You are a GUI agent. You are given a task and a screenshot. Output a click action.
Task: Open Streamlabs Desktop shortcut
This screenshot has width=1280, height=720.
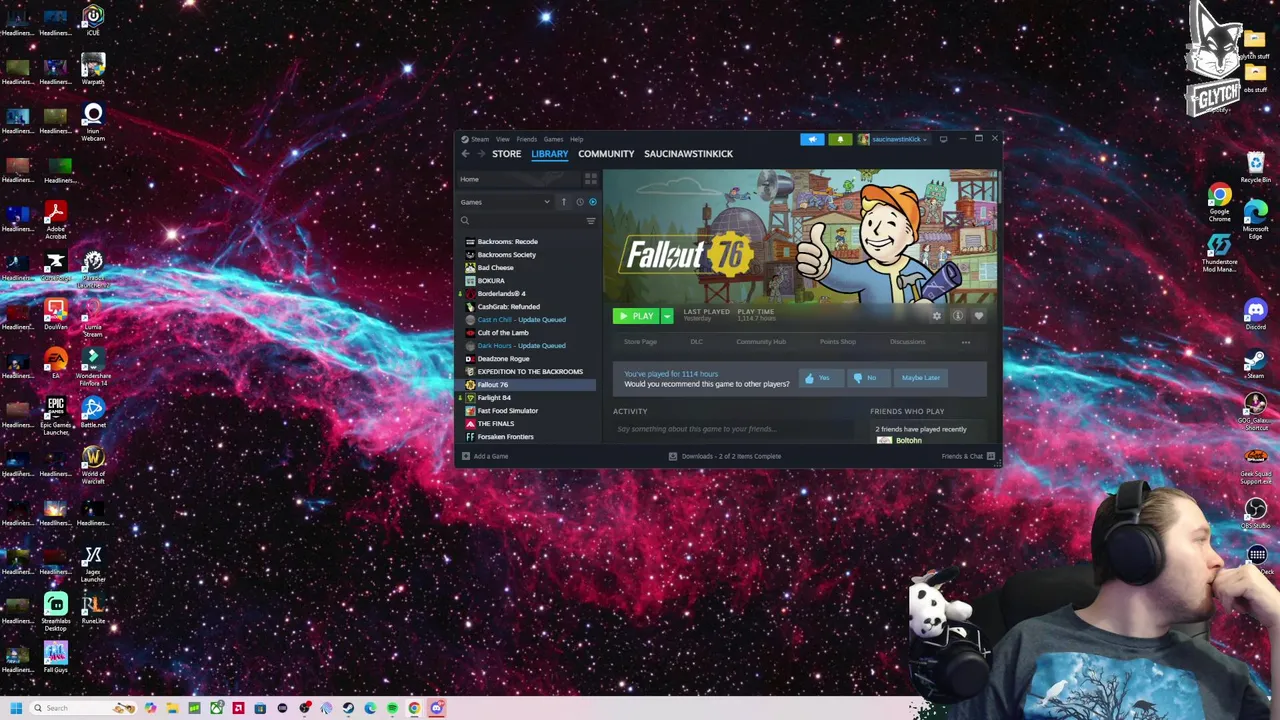(x=55, y=611)
